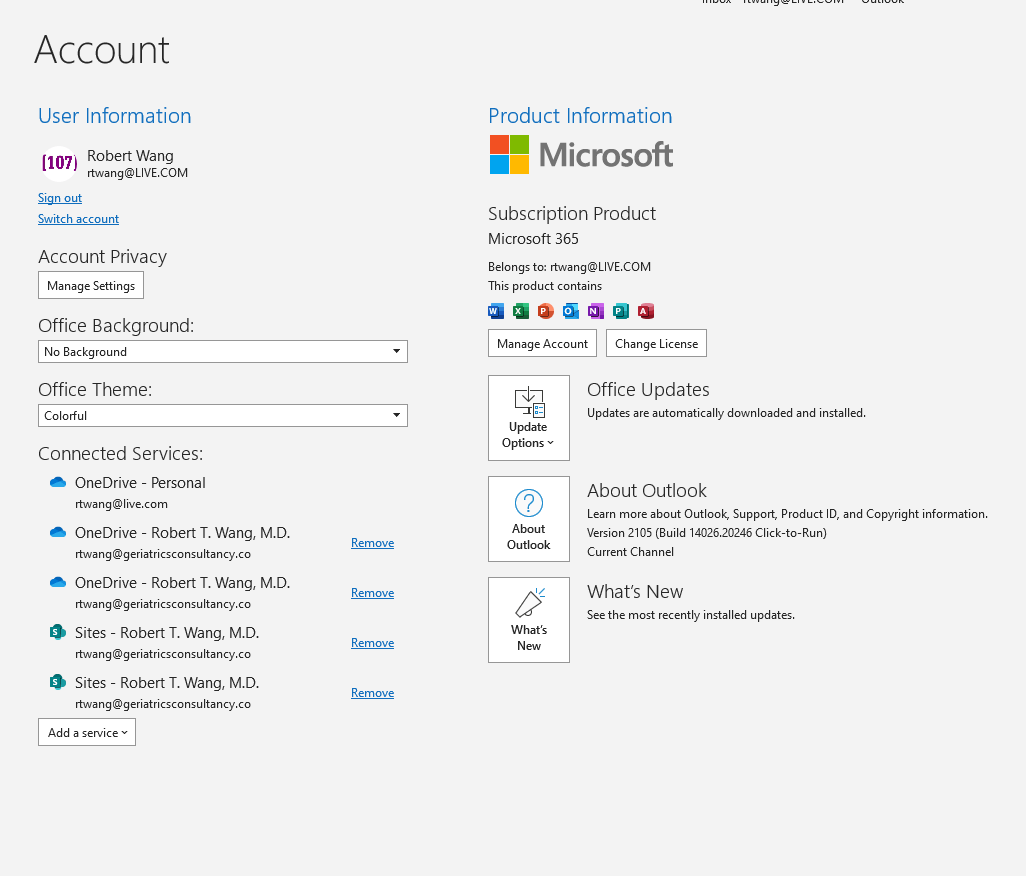Click the OneNote app icon
This screenshot has height=876, width=1026.
click(595, 311)
